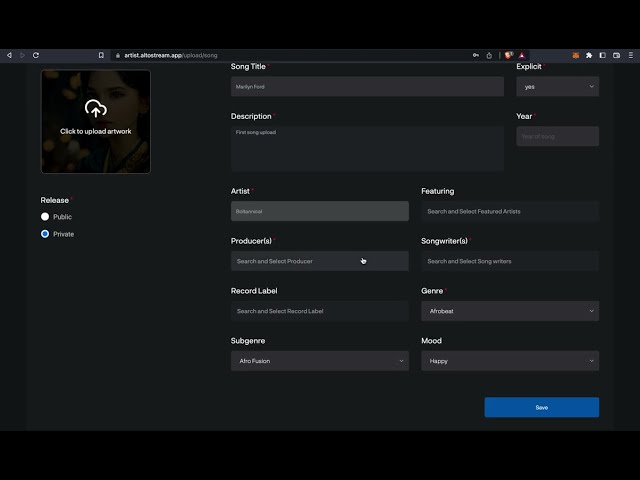
Task: Click the Songwriter(s) label
Action: pos(444,241)
